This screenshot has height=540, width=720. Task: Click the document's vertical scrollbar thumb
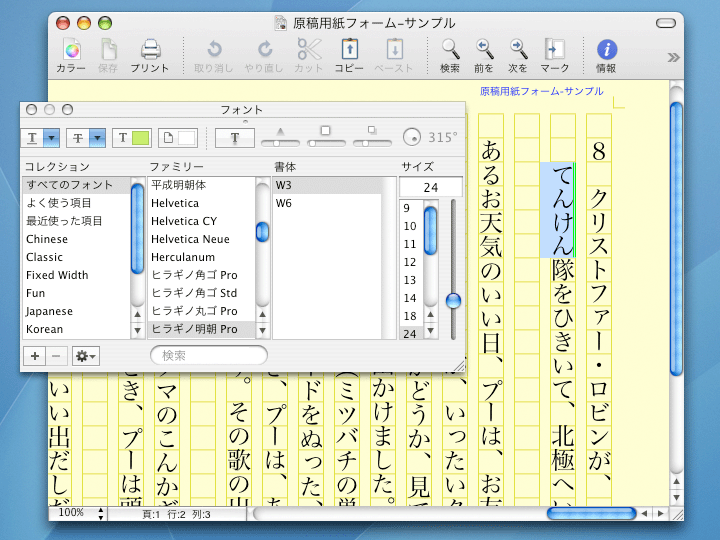(676, 239)
